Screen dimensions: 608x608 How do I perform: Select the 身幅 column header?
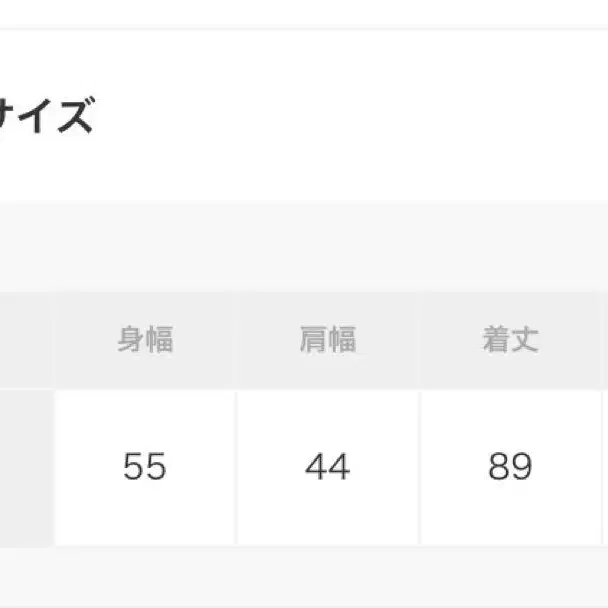(145, 340)
